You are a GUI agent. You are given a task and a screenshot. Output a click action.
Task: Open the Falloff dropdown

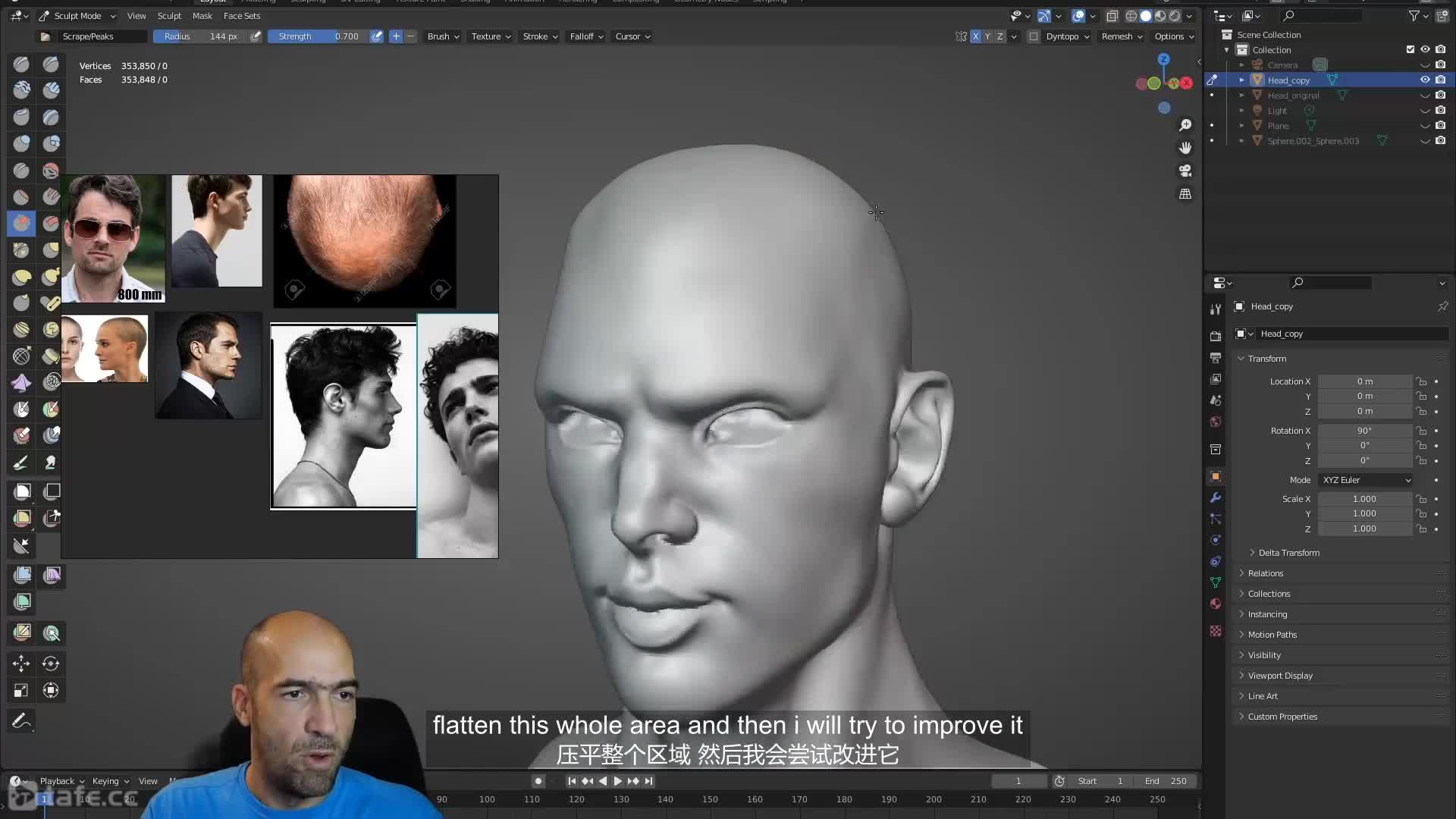[x=586, y=36]
